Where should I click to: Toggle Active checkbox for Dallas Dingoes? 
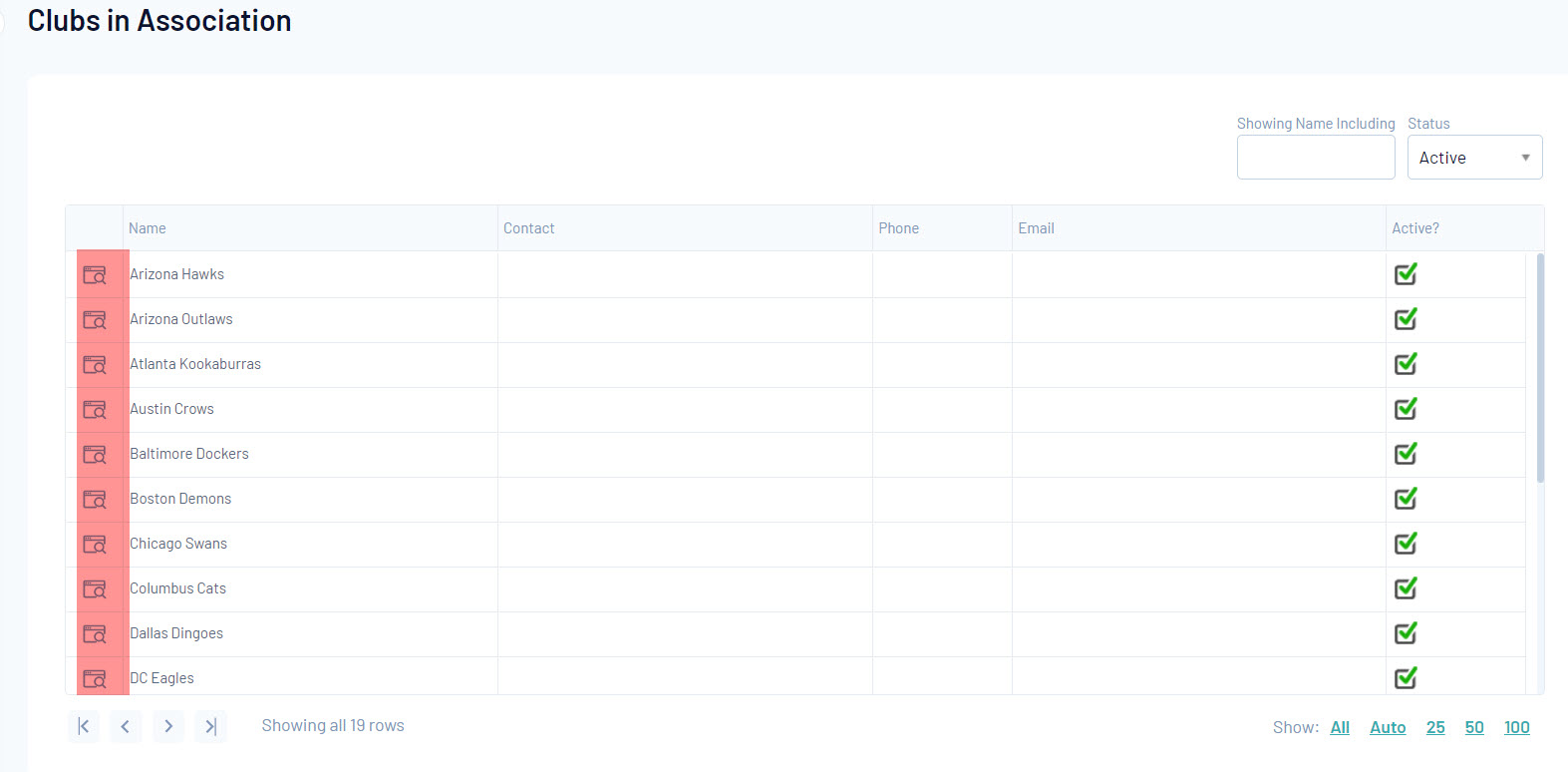[1406, 633]
